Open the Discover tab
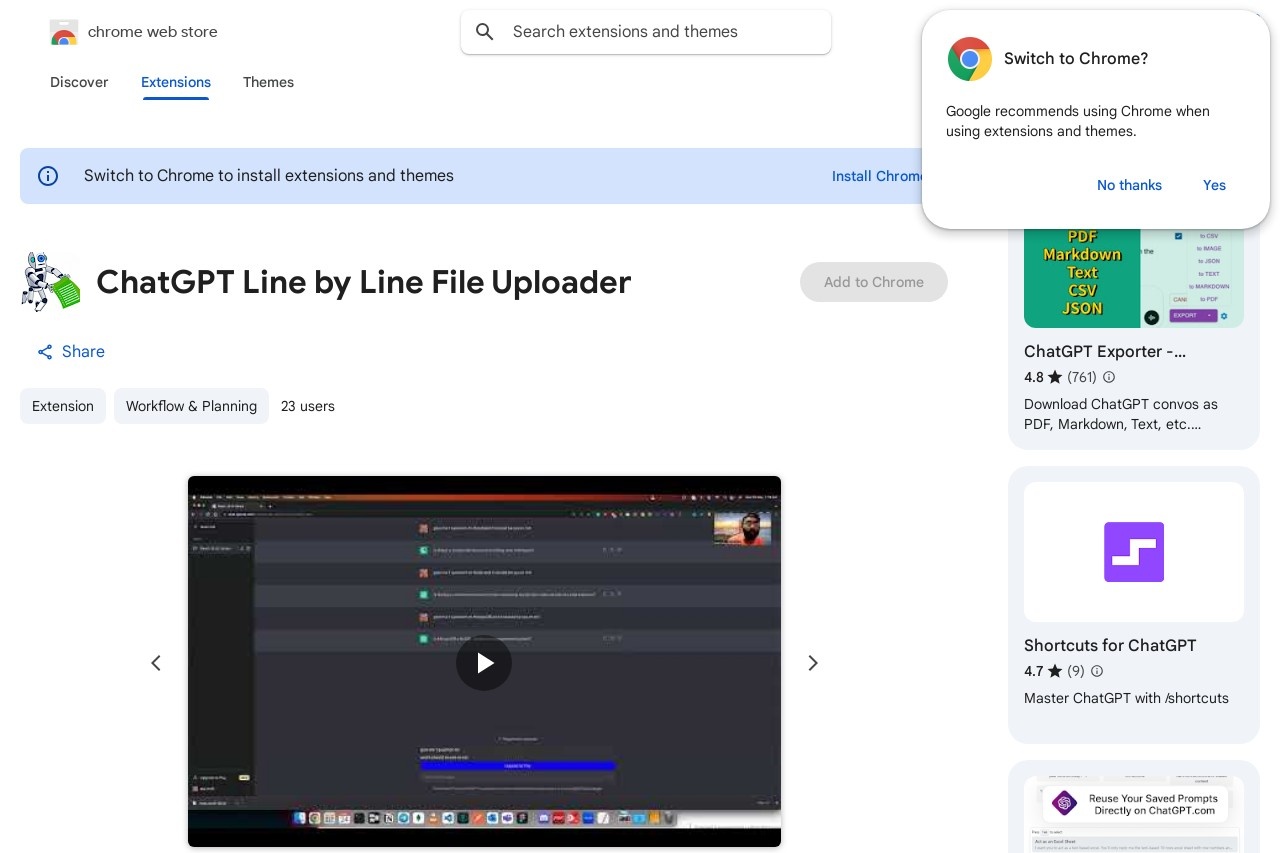Screen dimensions: 1280x853 click(x=79, y=82)
